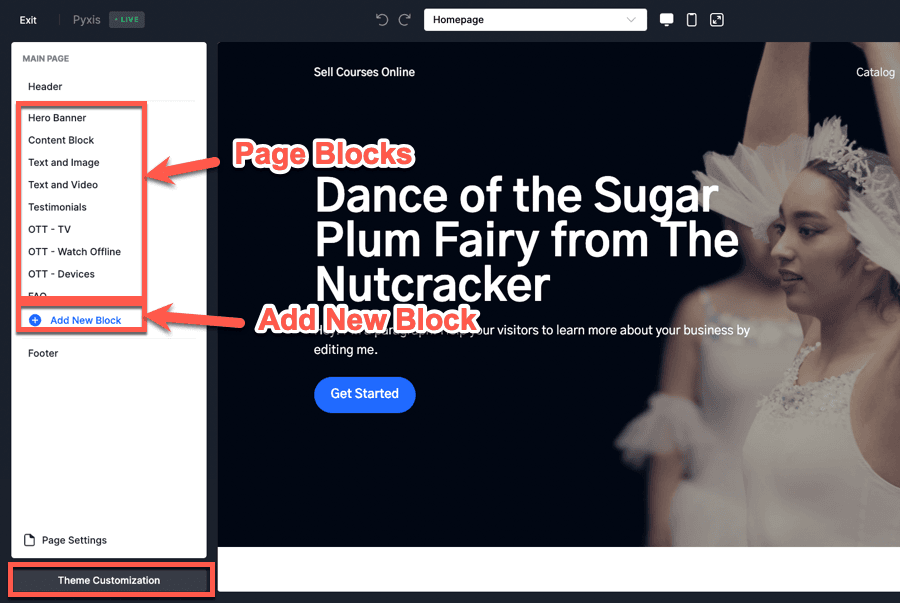Switch to desktop preview icon
This screenshot has width=900, height=603.
point(667,20)
